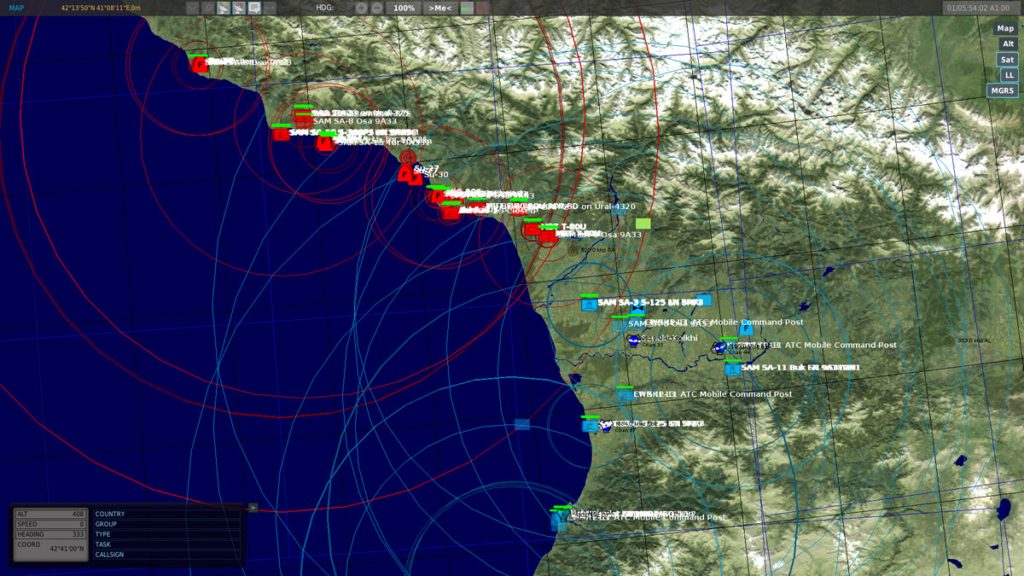Select the SPEED field in info panel
Image resolution: width=1024 pixels, height=576 pixels.
(51, 524)
